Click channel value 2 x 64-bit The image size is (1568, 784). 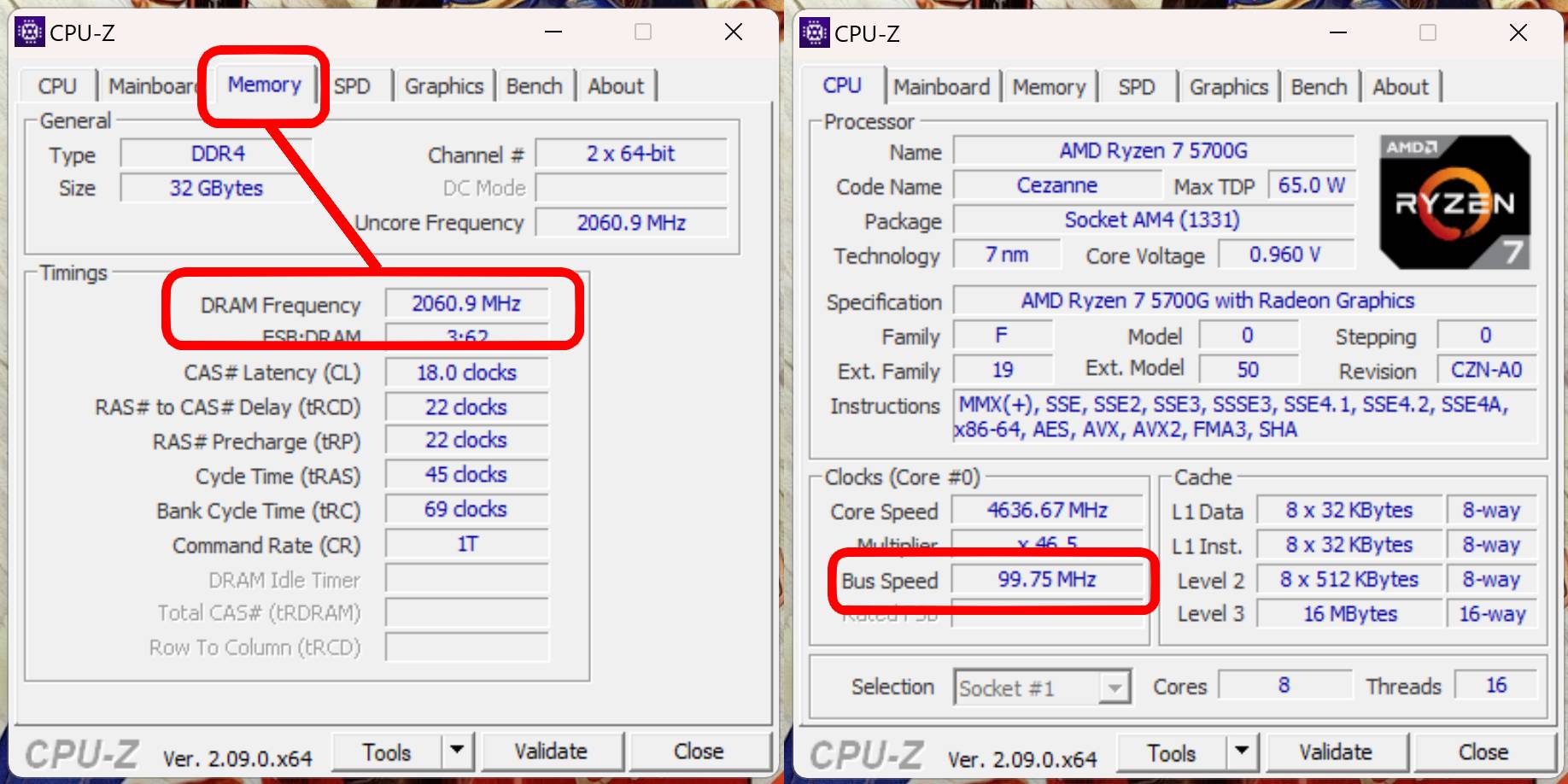631,154
